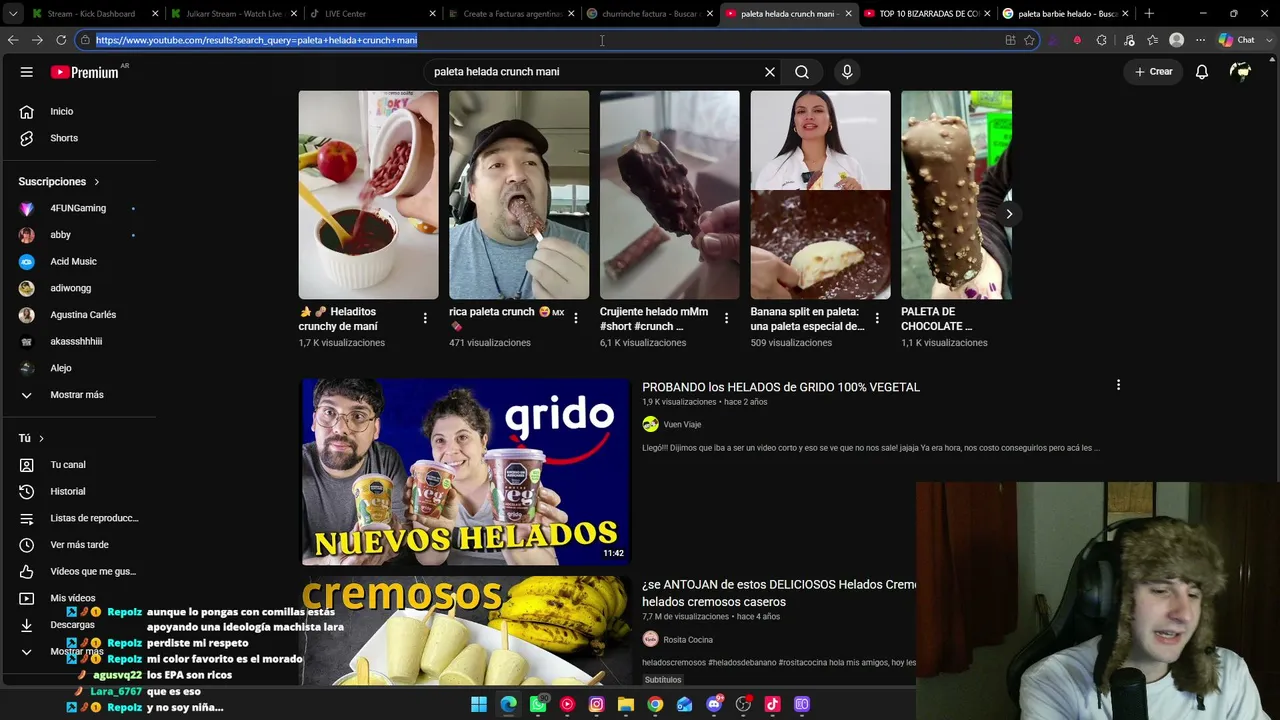Open the Rosita Cocina channel link
Viewport: 1280px width, 720px height.
click(688, 640)
